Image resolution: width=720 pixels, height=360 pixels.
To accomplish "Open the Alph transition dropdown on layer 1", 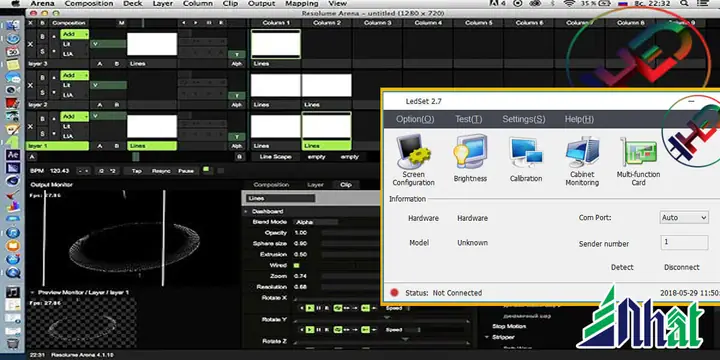I will pos(236,146).
